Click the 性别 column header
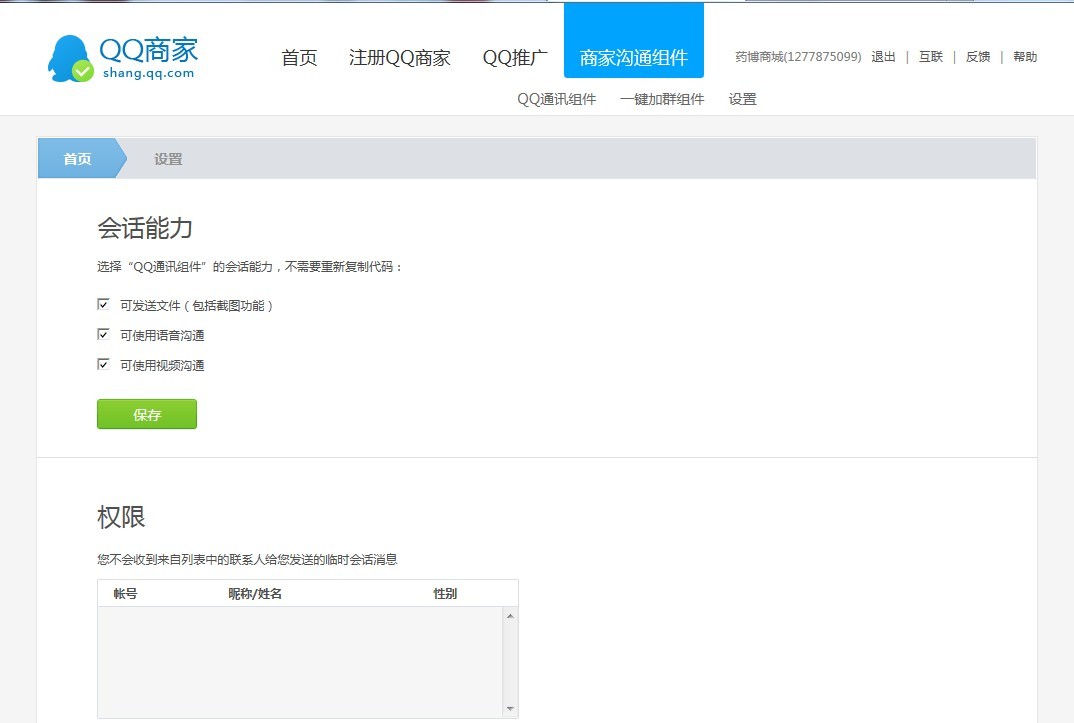Image resolution: width=1074 pixels, height=723 pixels. 445,594
